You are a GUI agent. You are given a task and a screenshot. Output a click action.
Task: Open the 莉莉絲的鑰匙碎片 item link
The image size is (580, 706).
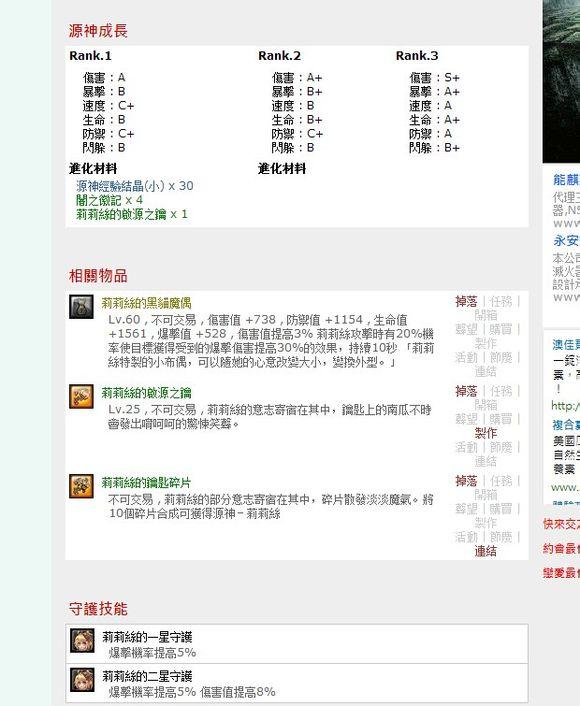(x=146, y=483)
